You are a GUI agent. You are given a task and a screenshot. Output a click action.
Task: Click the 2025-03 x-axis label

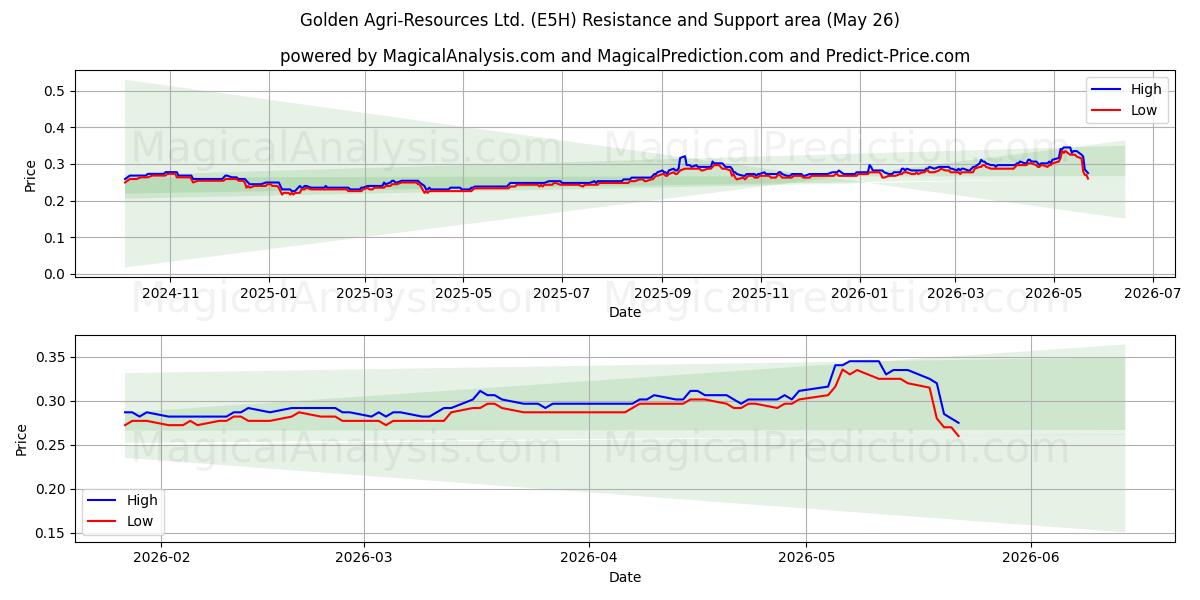[364, 293]
